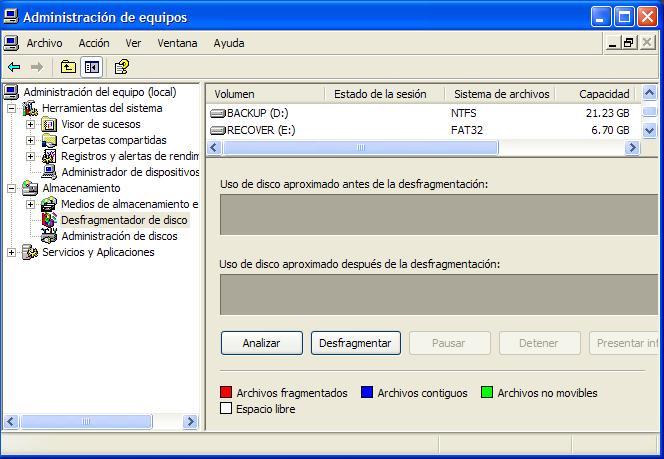Image resolution: width=664 pixels, height=459 pixels.
Task: Click the Administrador de dispositivos icon
Action: tap(49, 172)
